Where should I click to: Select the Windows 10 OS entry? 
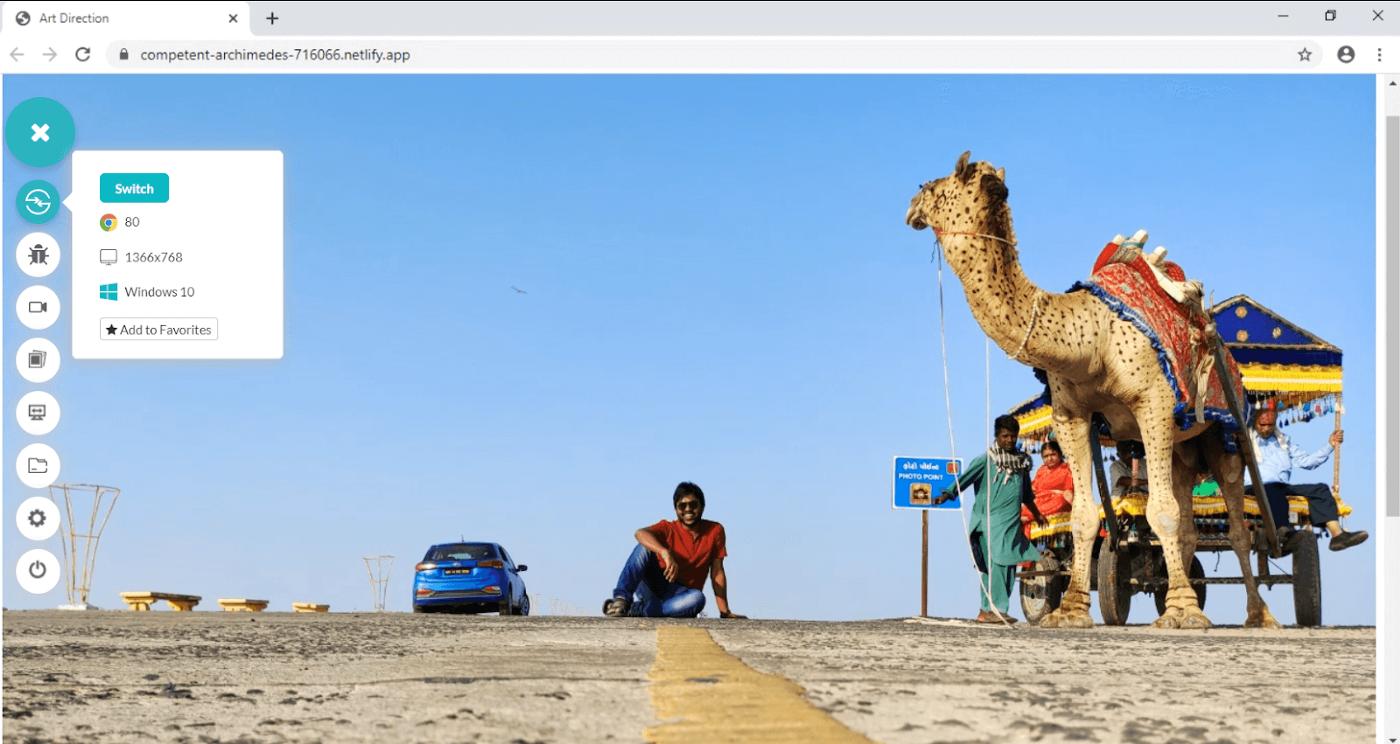tap(148, 292)
